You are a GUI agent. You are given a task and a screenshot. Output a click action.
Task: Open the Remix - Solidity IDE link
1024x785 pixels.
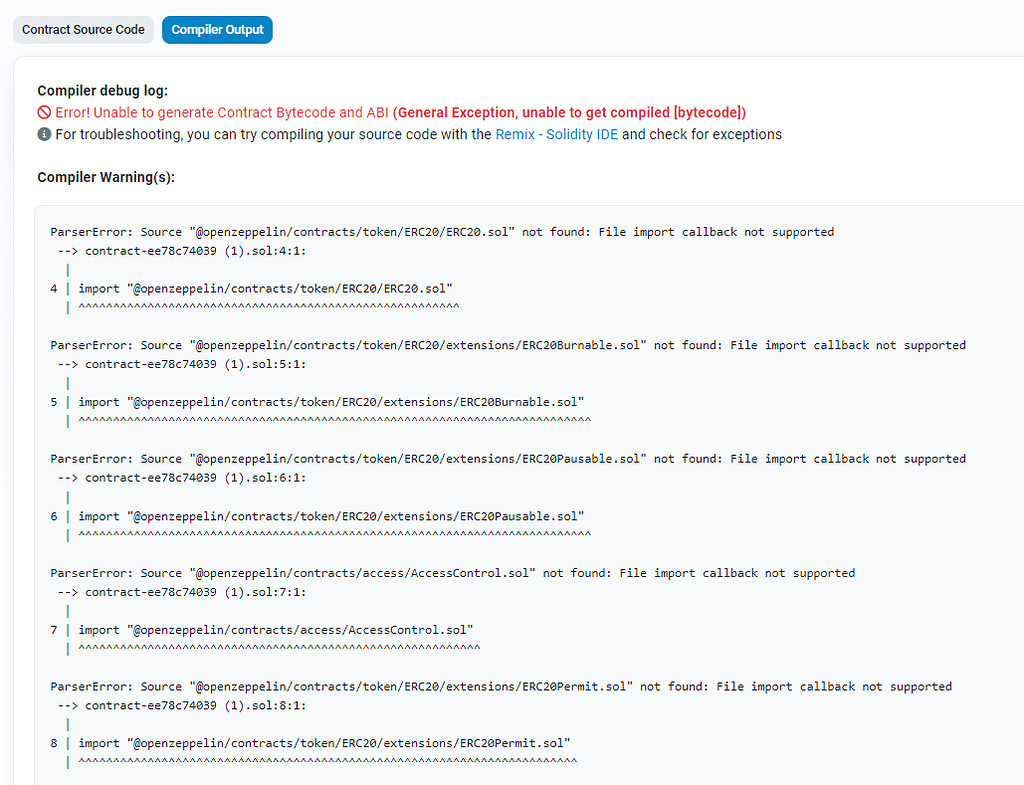(557, 134)
